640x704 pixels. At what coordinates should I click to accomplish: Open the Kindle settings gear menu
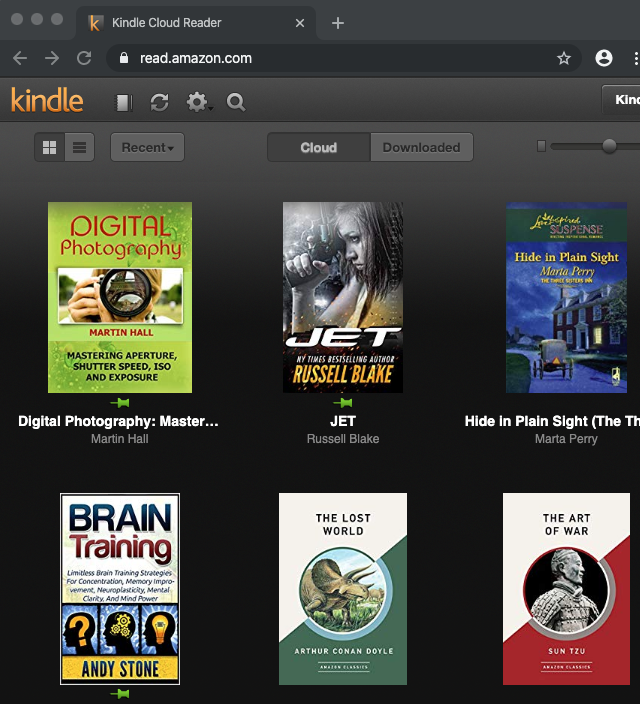click(199, 102)
